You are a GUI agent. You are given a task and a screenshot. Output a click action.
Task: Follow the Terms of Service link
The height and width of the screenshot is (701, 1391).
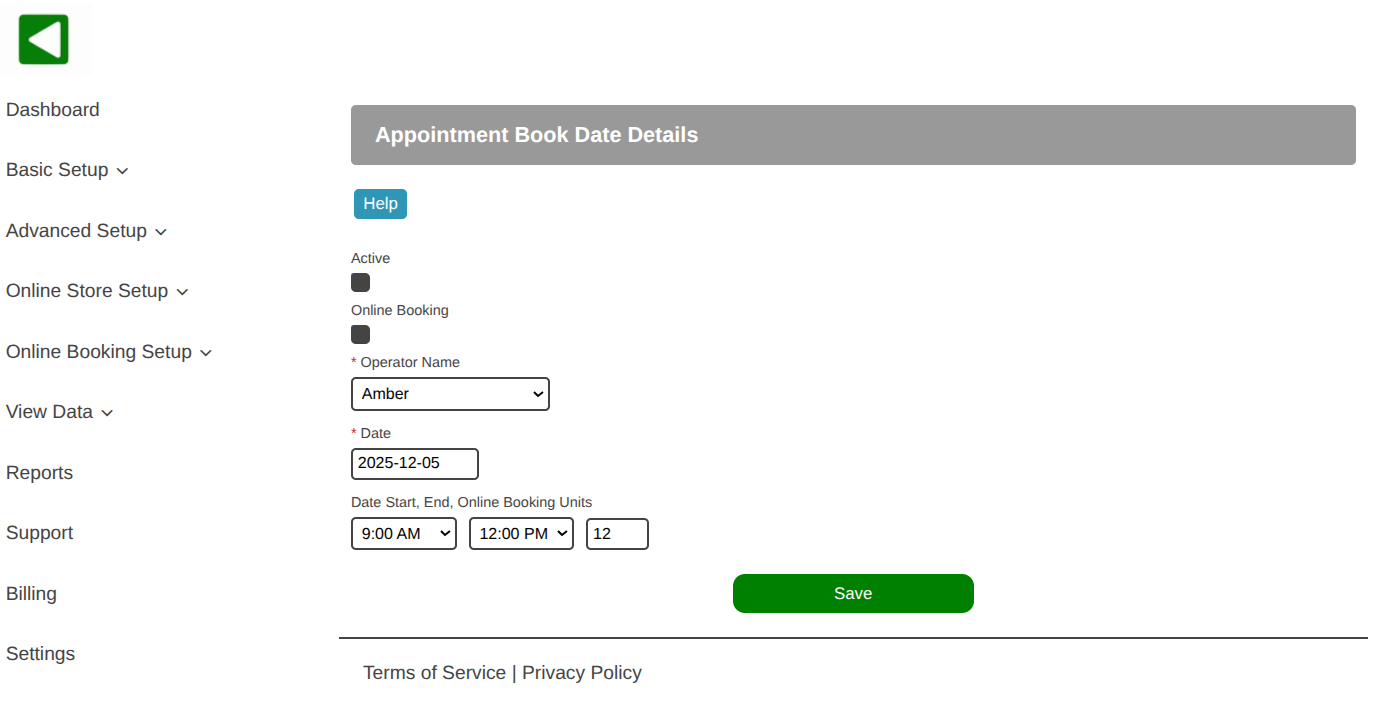(x=434, y=673)
